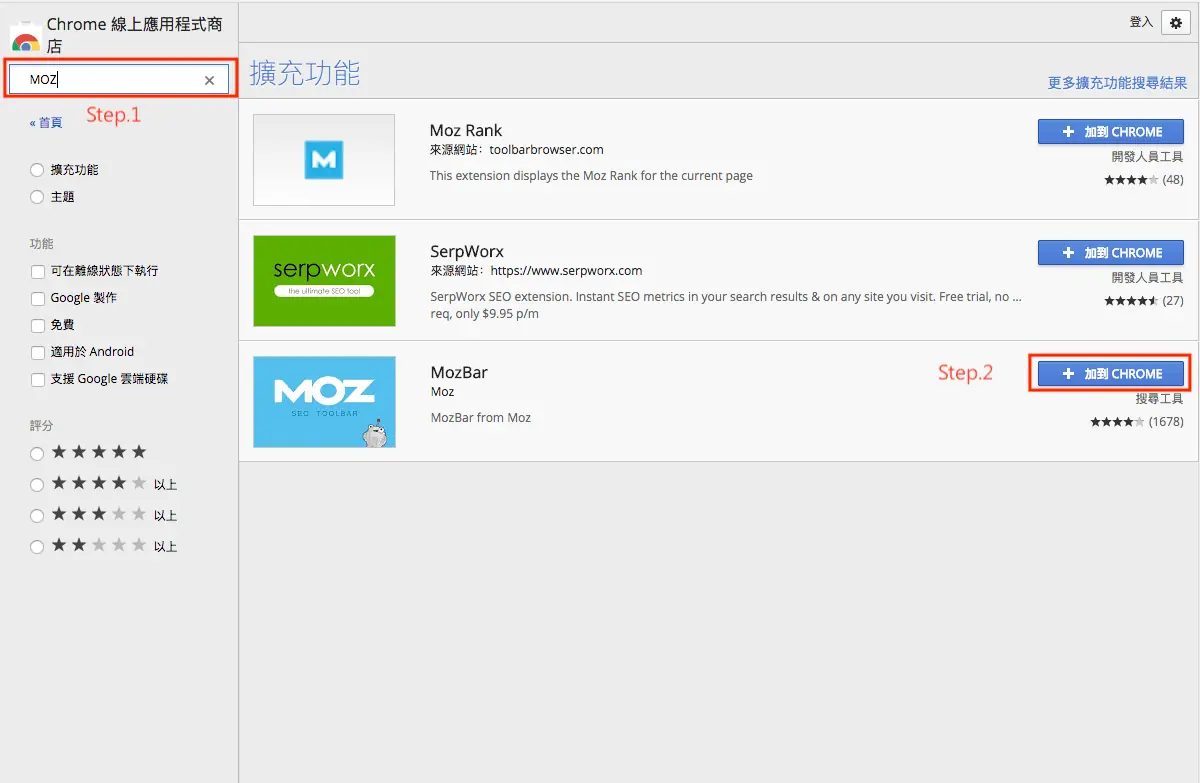Viewport: 1200px width, 783px height.
Task: Select the 擴充功能 radio button
Action: [37, 170]
